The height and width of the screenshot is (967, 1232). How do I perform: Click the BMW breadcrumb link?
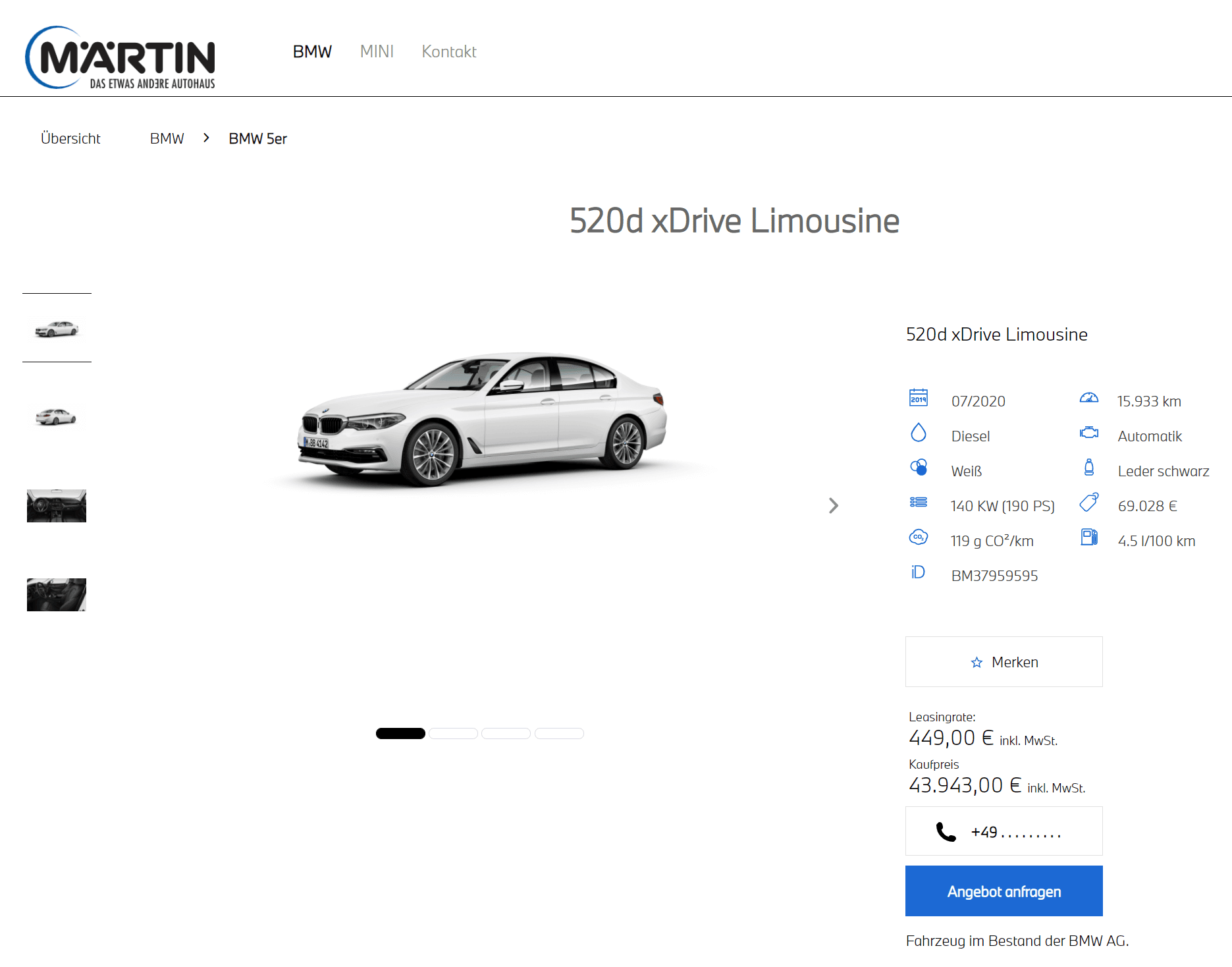tap(167, 138)
